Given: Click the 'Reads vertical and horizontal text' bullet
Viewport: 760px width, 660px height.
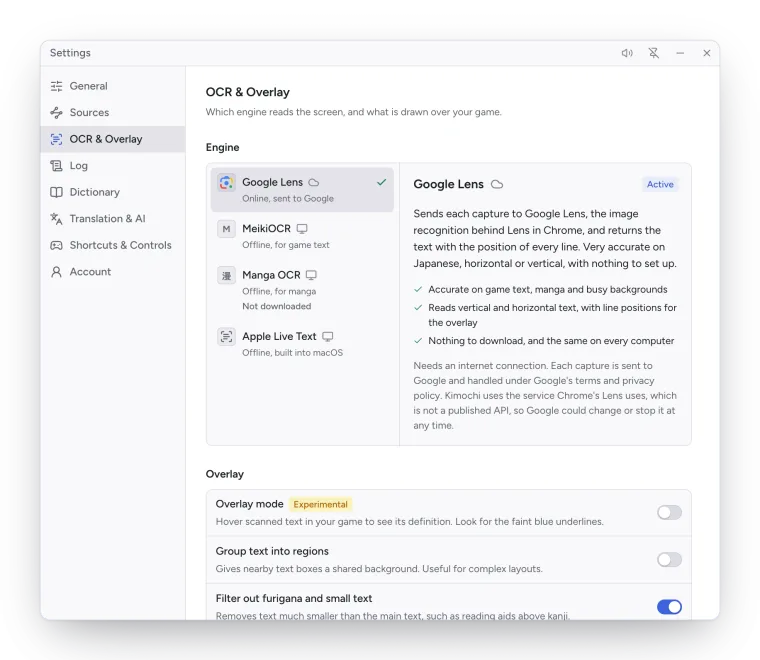Looking at the screenshot, I should [552, 315].
